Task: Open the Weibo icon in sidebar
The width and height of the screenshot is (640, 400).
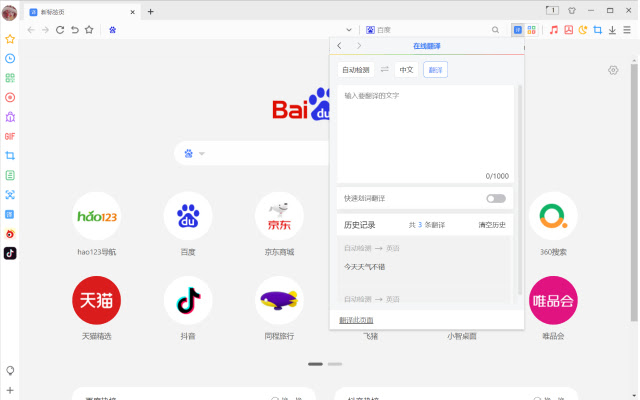Action: pos(10,234)
